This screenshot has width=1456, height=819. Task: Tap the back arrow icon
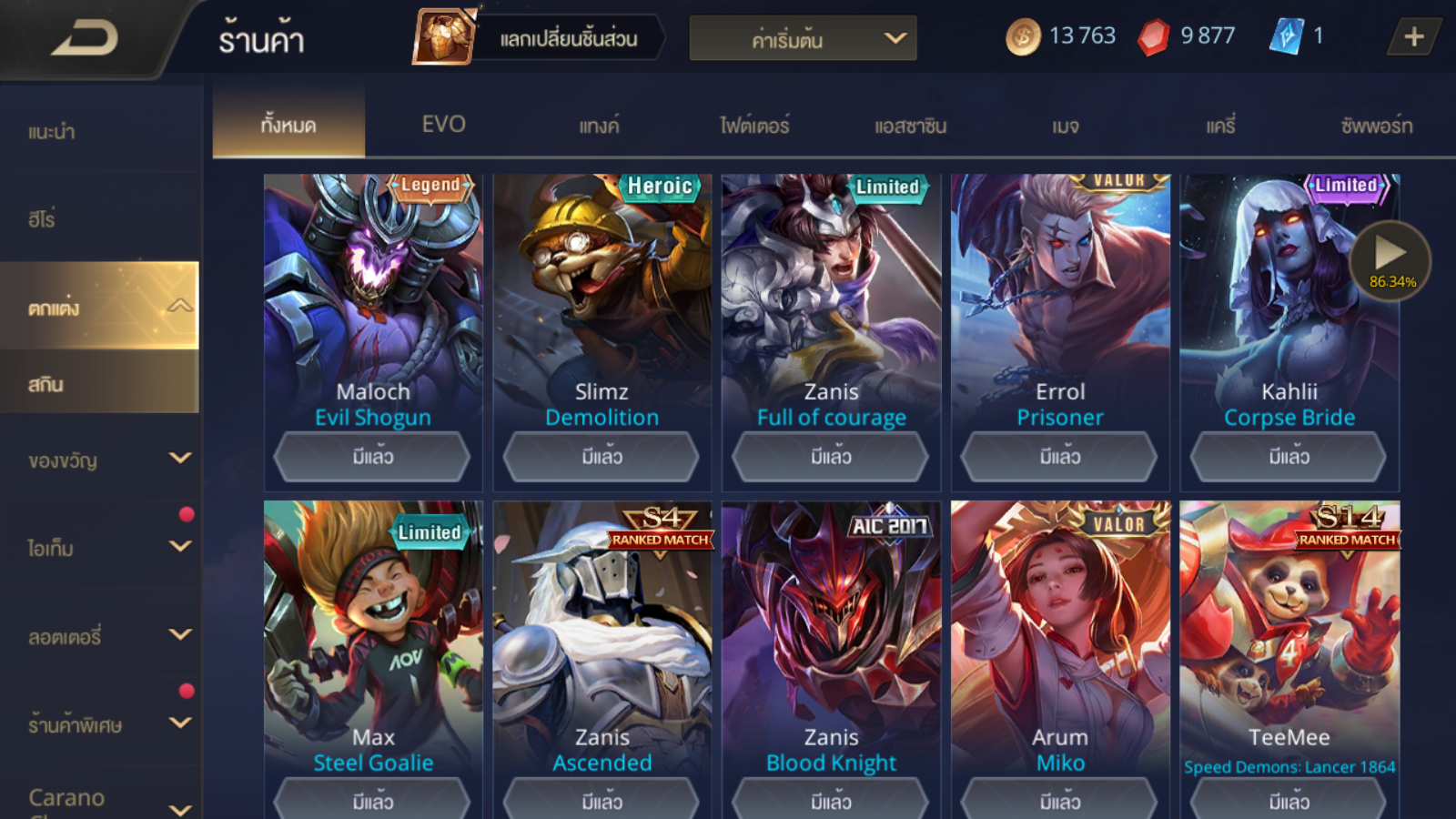tap(85, 38)
